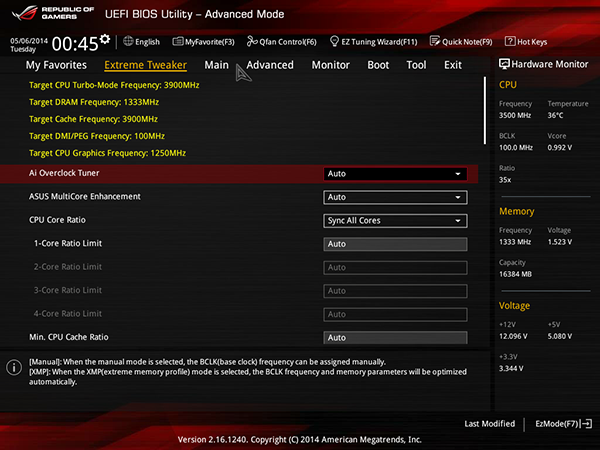Screen dimensions: 600x450
Task: Click the Min. CPU Cache Ratio label
Action: [x=69, y=337]
